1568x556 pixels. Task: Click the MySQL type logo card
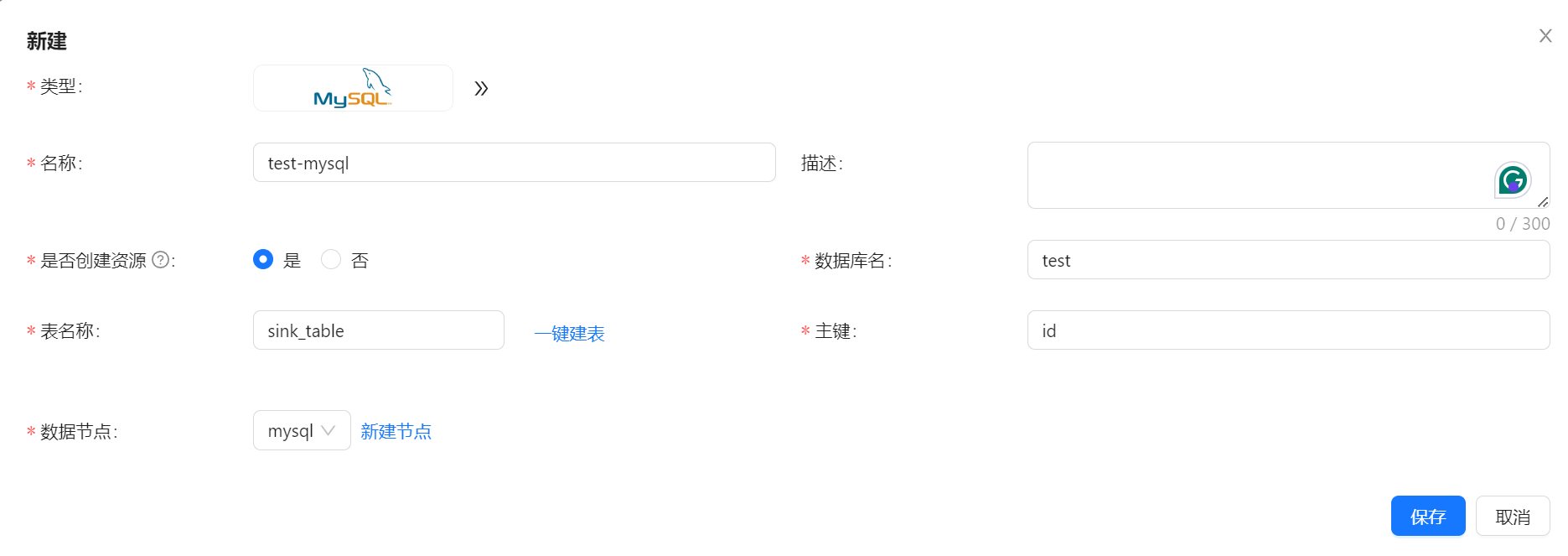tap(353, 88)
